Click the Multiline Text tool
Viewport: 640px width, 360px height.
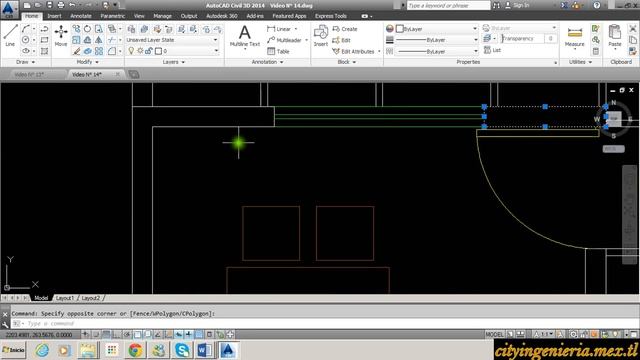click(x=244, y=36)
